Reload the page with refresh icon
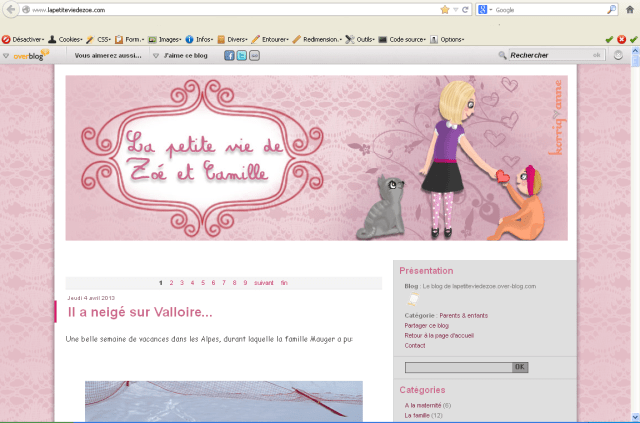The image size is (640, 423). (467, 9)
